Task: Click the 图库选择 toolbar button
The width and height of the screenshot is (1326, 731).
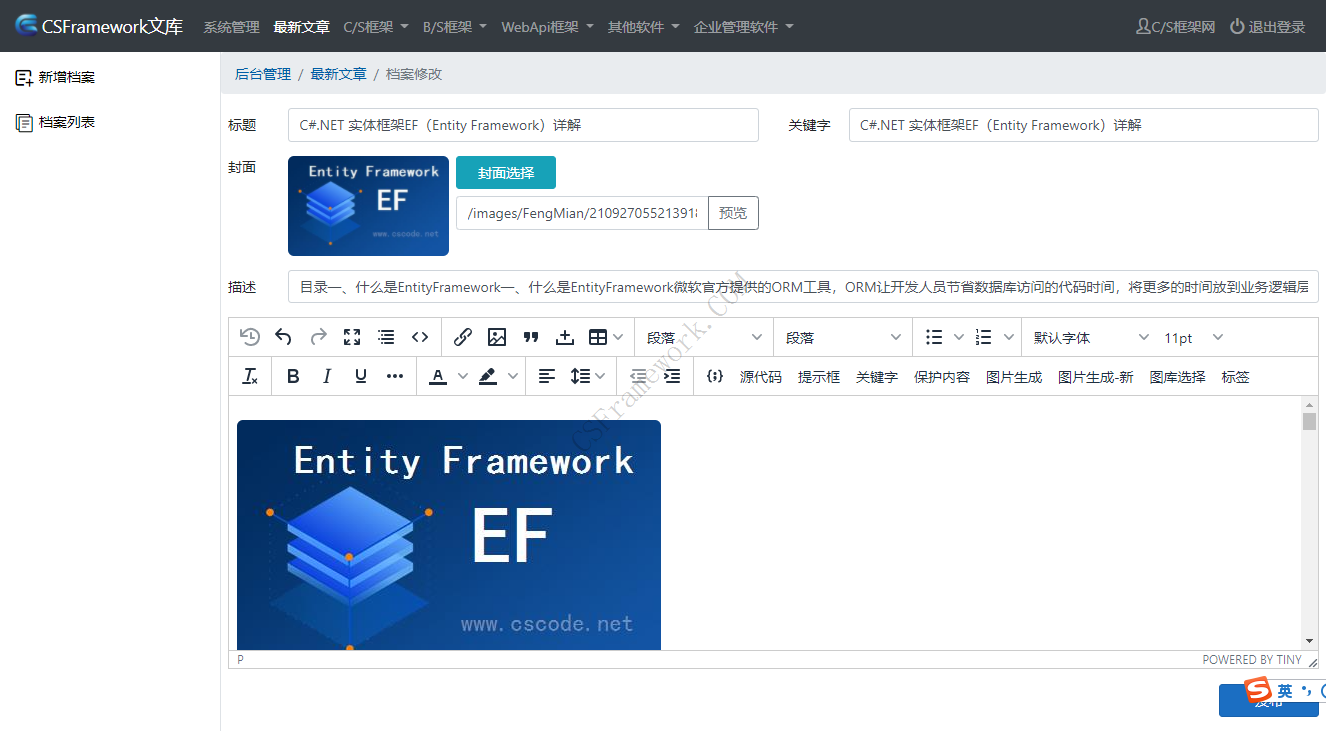Action: [x=1177, y=377]
